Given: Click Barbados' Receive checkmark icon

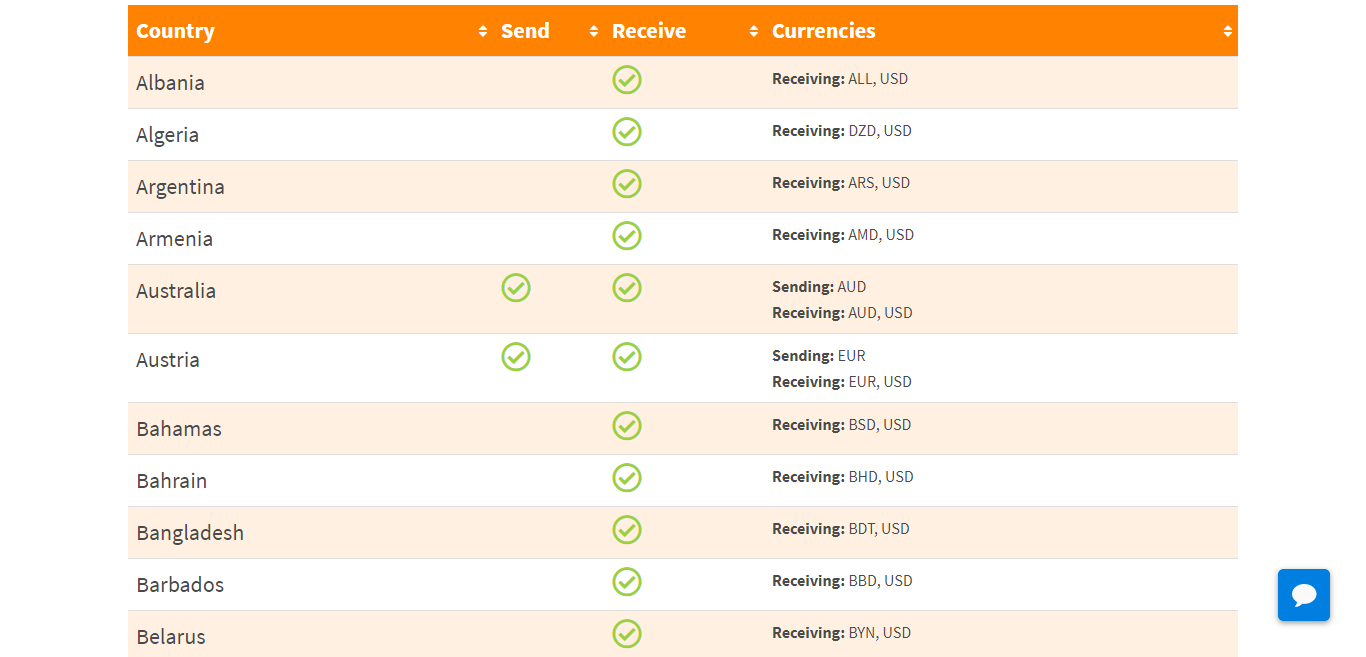Looking at the screenshot, I should (x=627, y=582).
